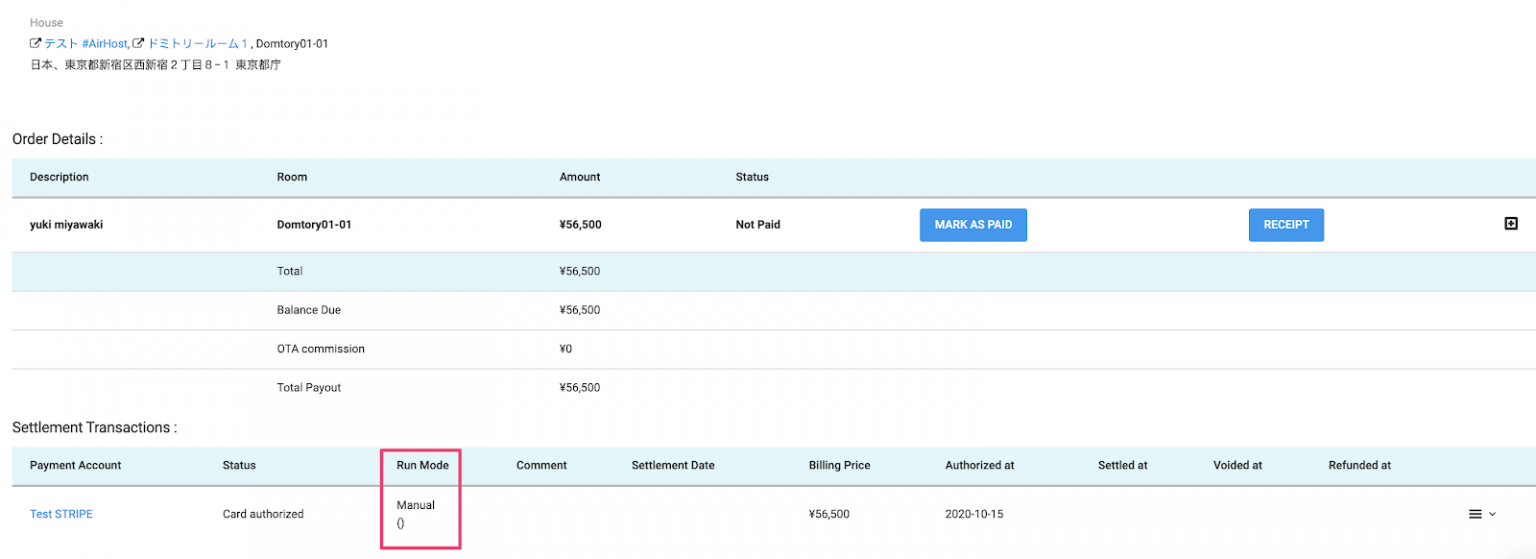Open the ドミトリールーム1 room link
This screenshot has width=1536, height=559.
(x=198, y=44)
